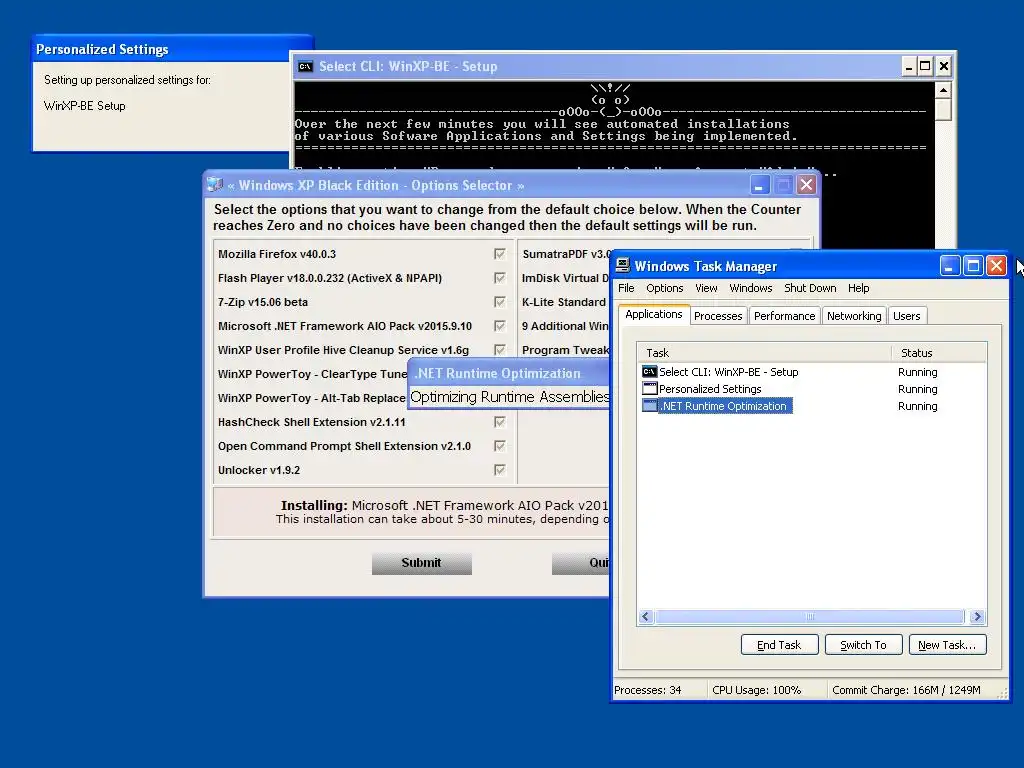The width and height of the screenshot is (1024, 768).
Task: Click the left scroll arrow in Task Manager list
Action: coord(646,616)
